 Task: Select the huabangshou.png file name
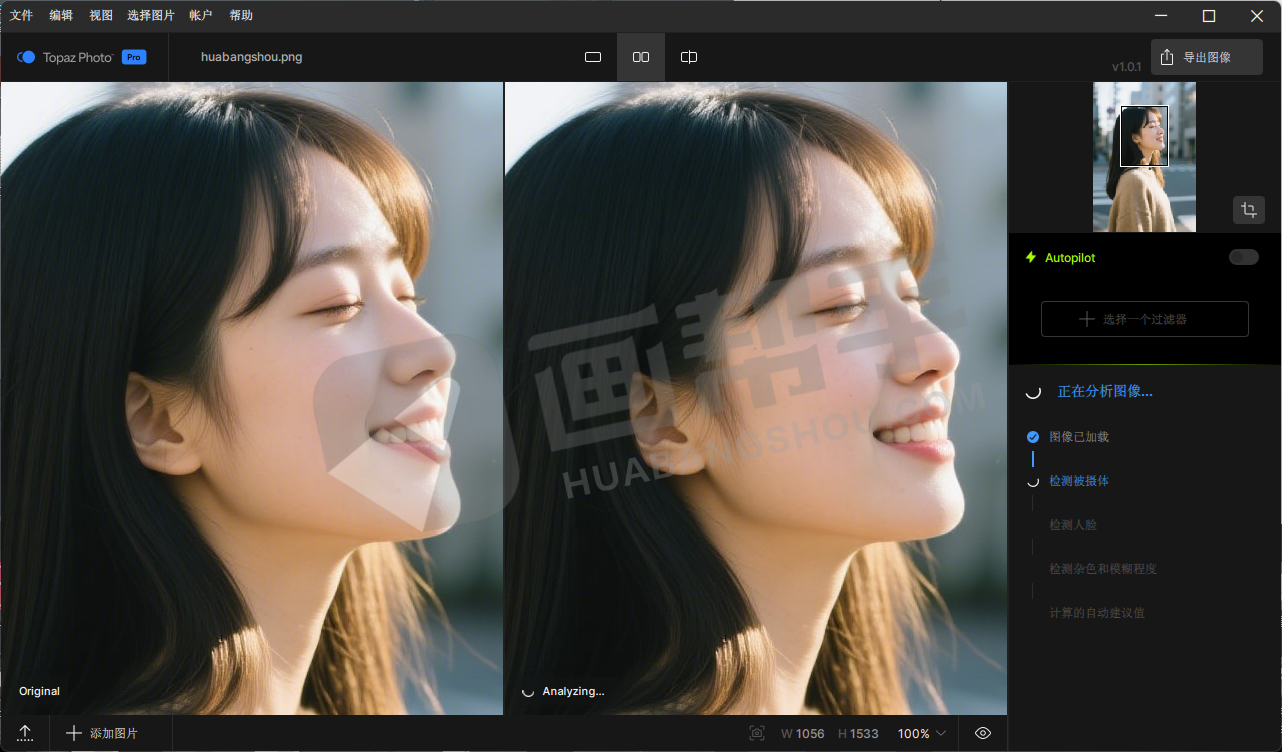pyautogui.click(x=251, y=57)
